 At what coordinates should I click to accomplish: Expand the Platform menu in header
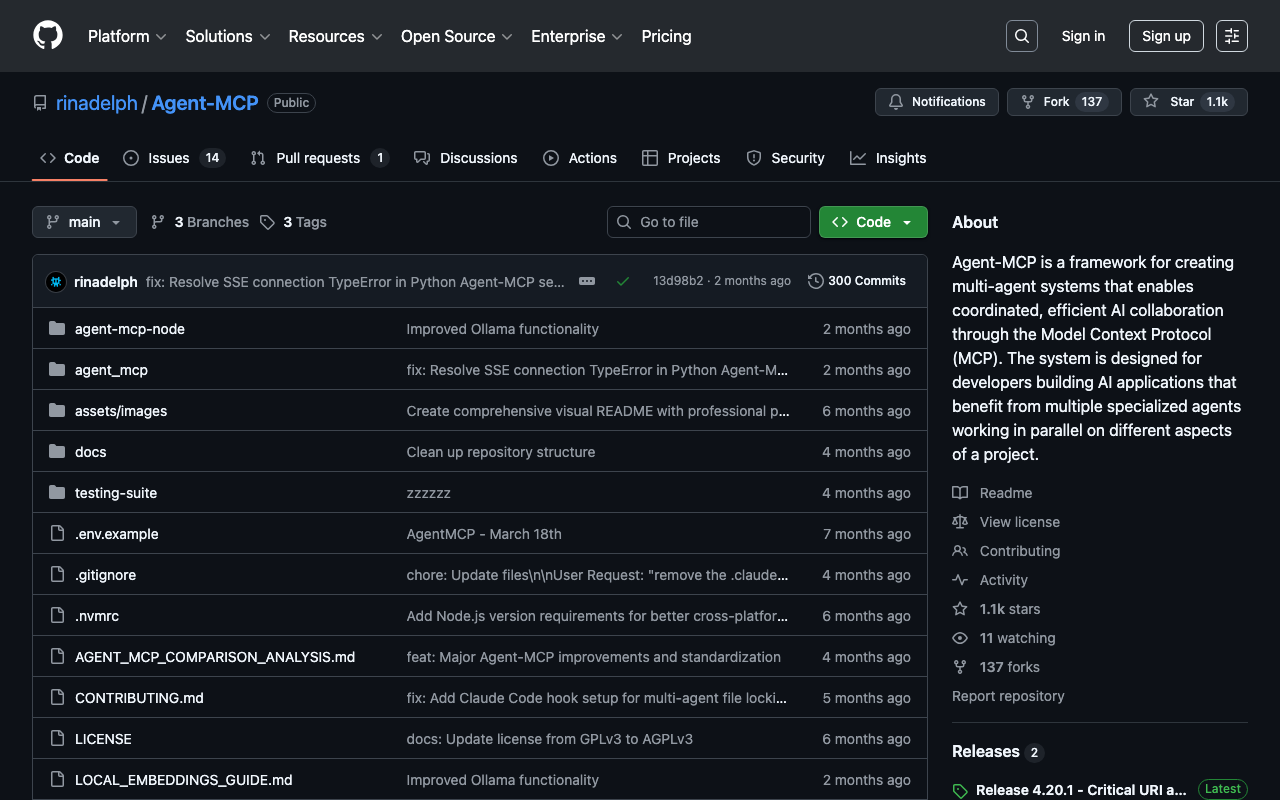point(126,36)
